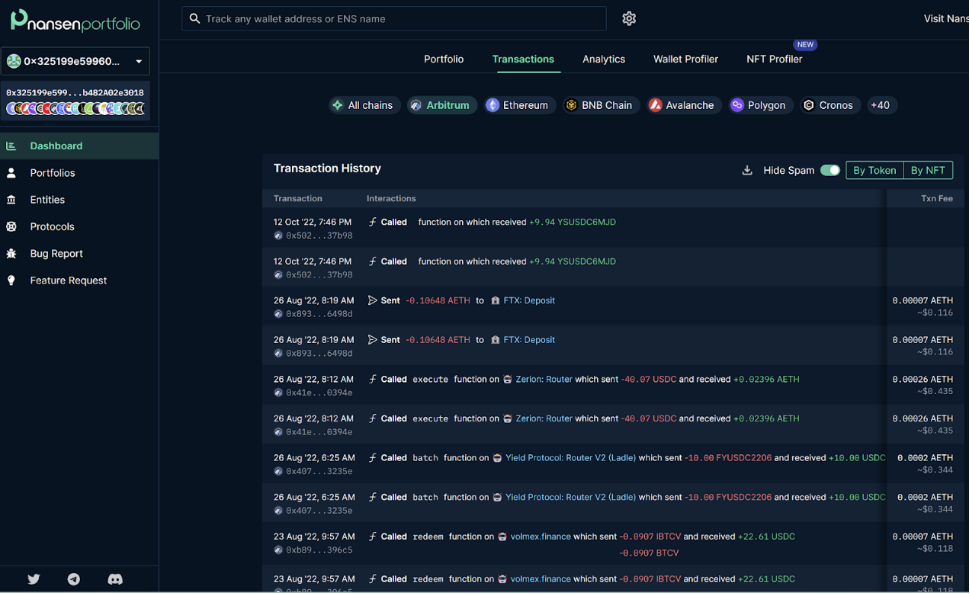Click the Entities bank icon
The height and width of the screenshot is (594, 970).
click(x=11, y=200)
